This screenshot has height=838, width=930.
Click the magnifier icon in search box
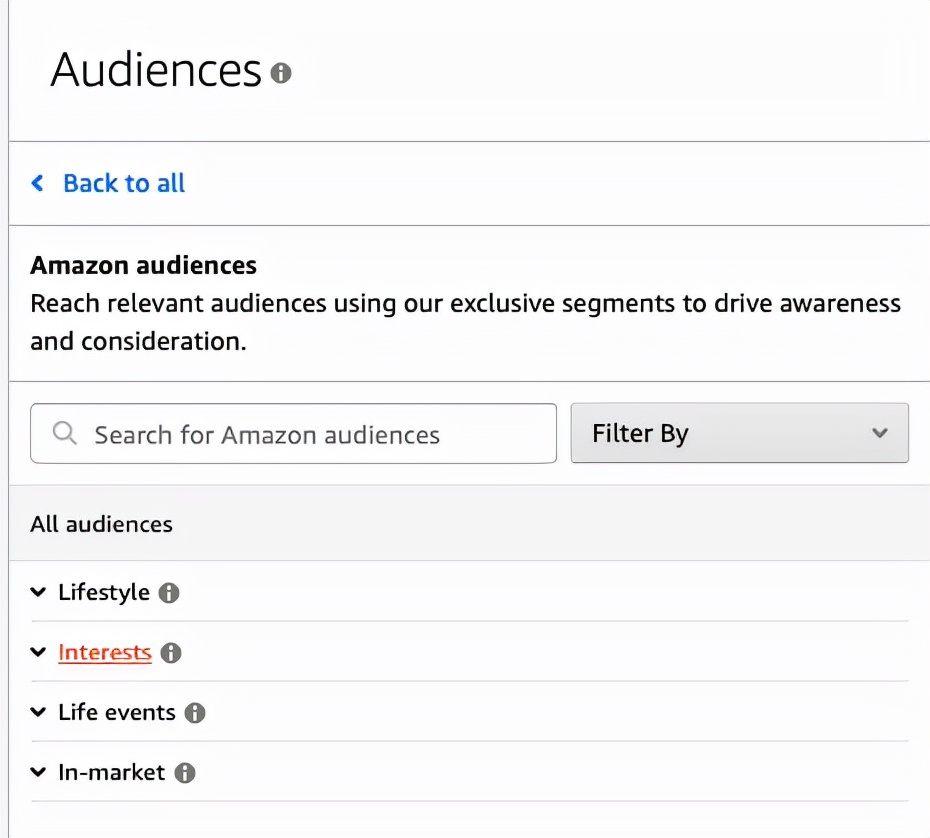tap(65, 434)
